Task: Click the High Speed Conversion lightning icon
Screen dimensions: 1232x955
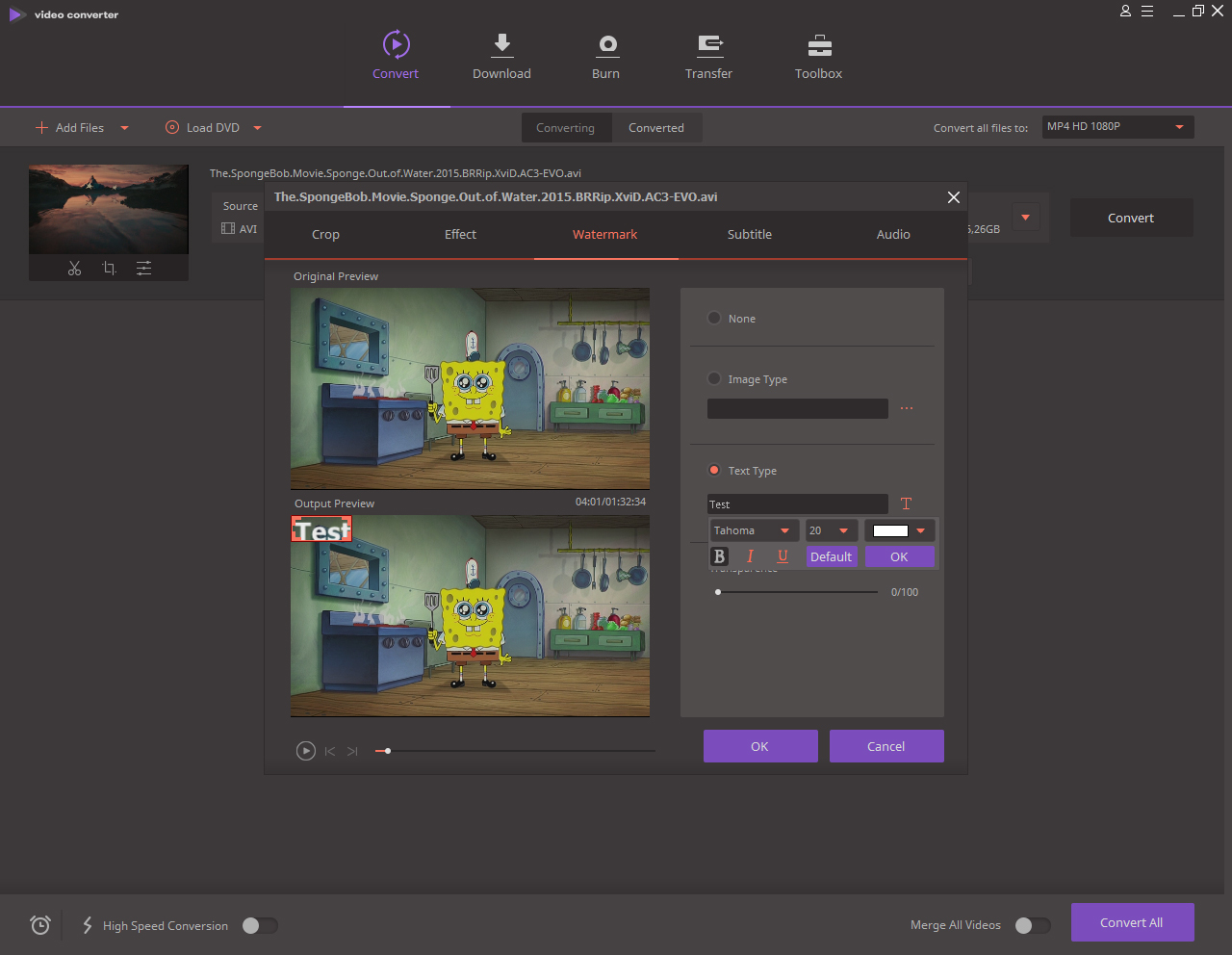Action: (x=87, y=925)
